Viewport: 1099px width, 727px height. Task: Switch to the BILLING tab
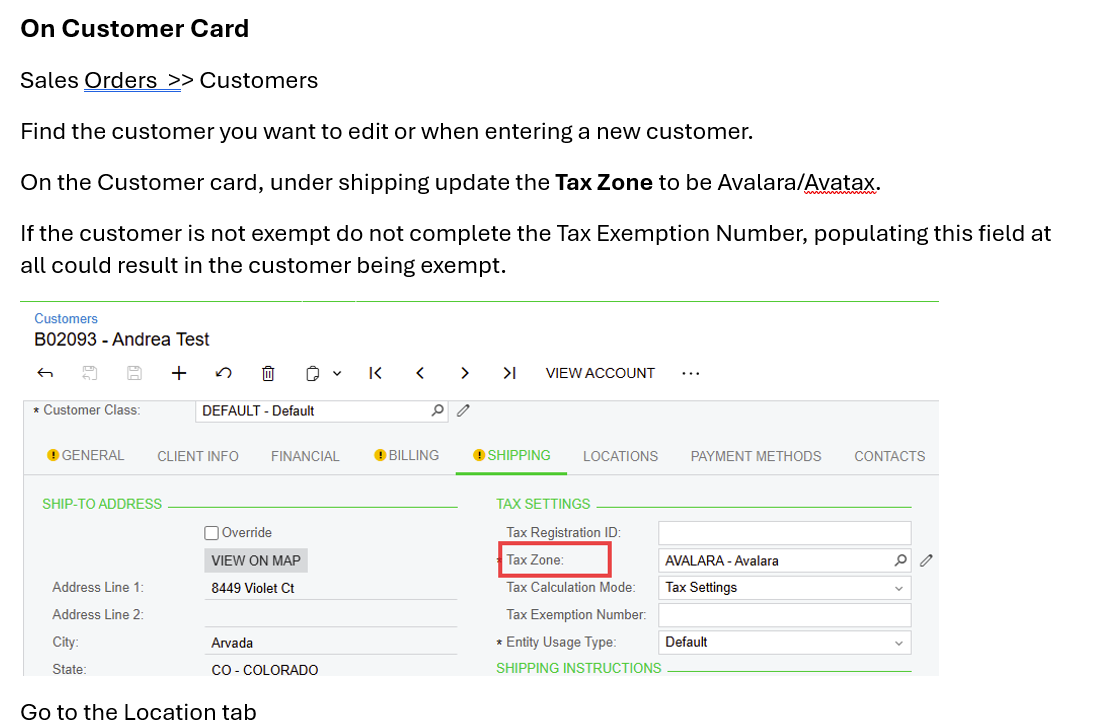tap(407, 456)
